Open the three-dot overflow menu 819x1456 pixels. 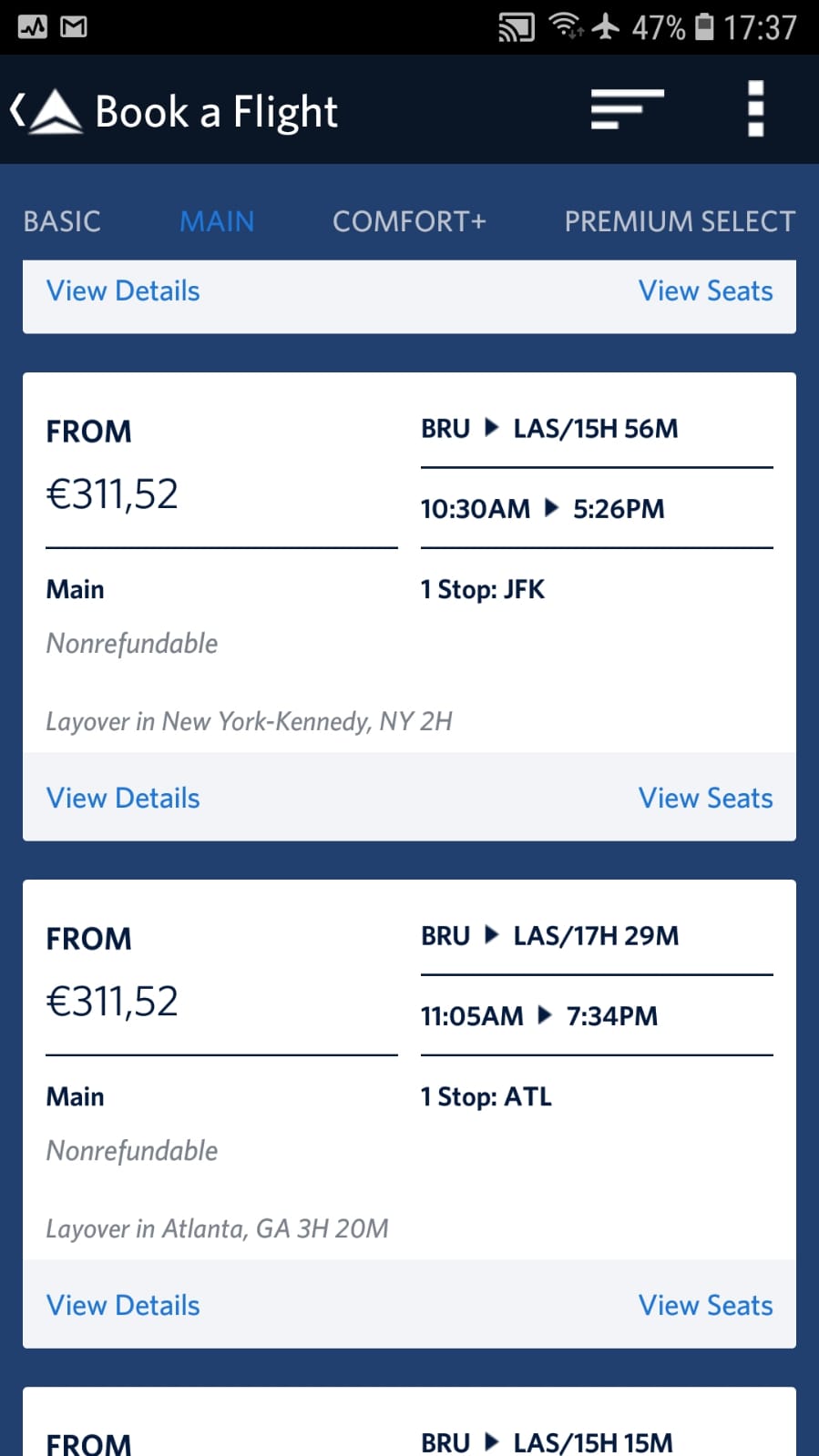coord(755,109)
